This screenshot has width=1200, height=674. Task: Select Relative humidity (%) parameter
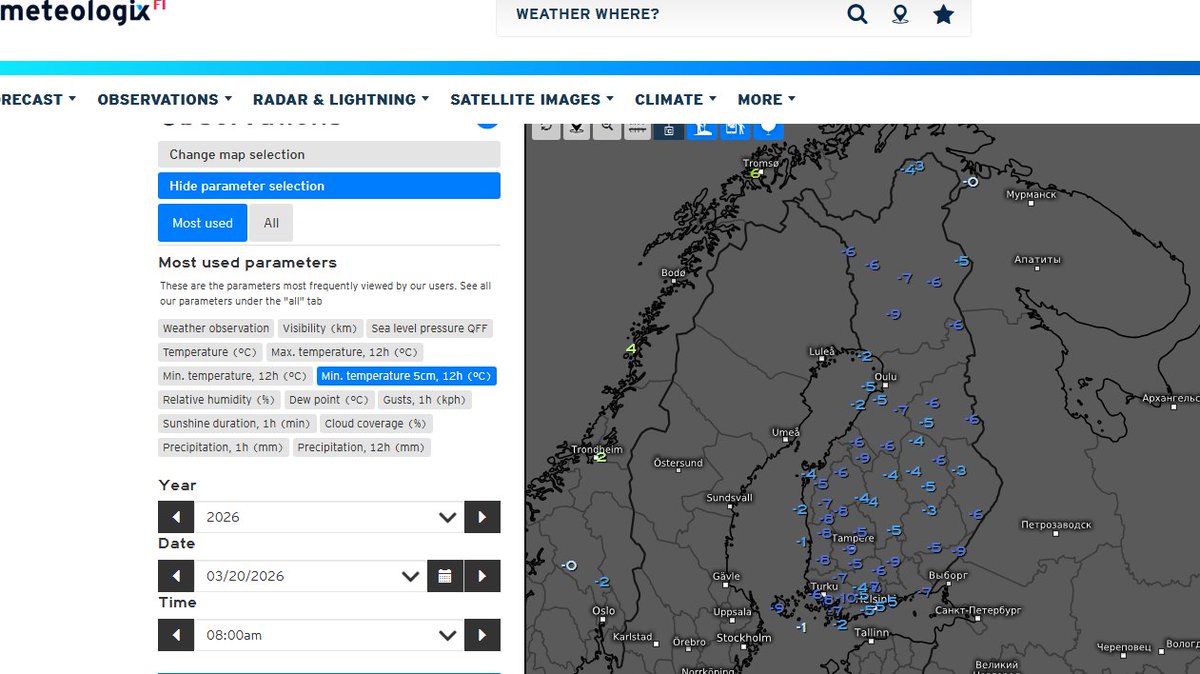tap(219, 400)
